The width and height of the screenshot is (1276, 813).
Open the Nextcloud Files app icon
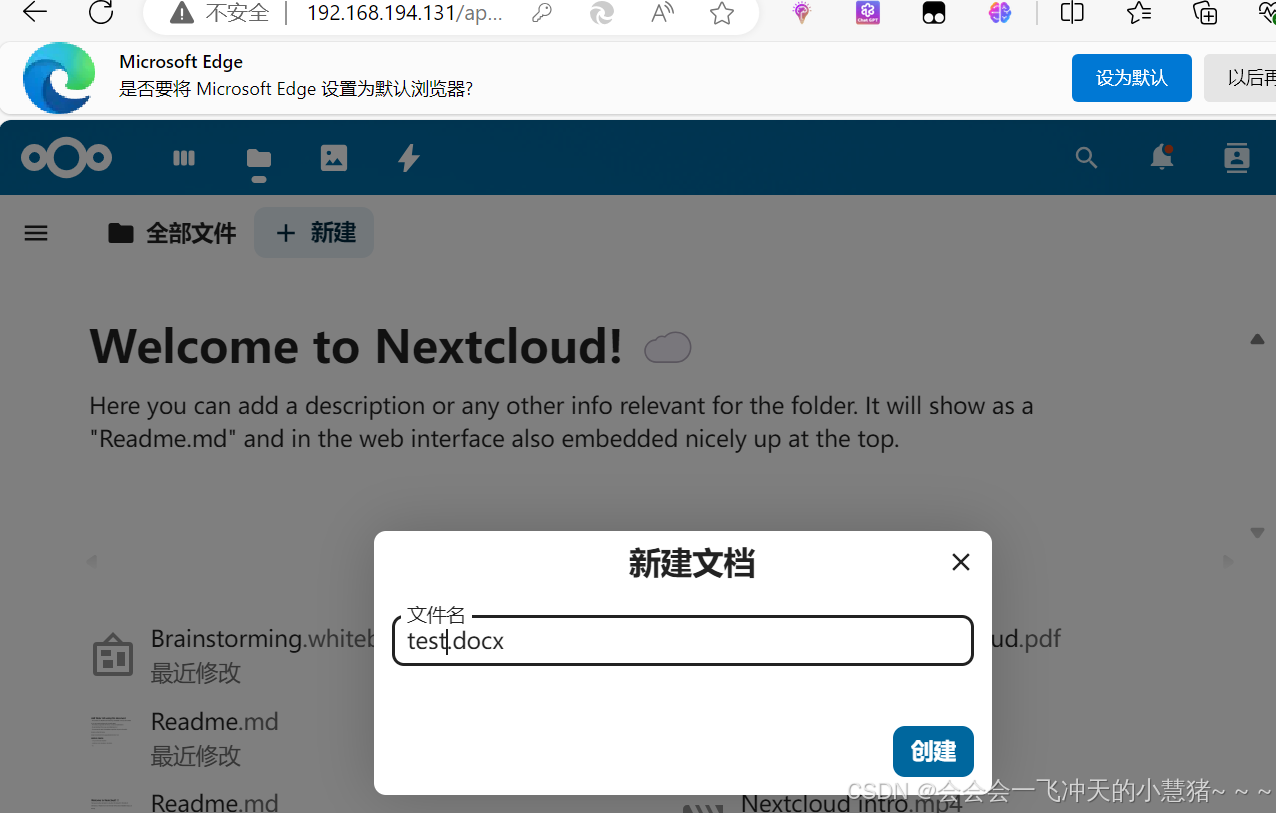coord(259,158)
